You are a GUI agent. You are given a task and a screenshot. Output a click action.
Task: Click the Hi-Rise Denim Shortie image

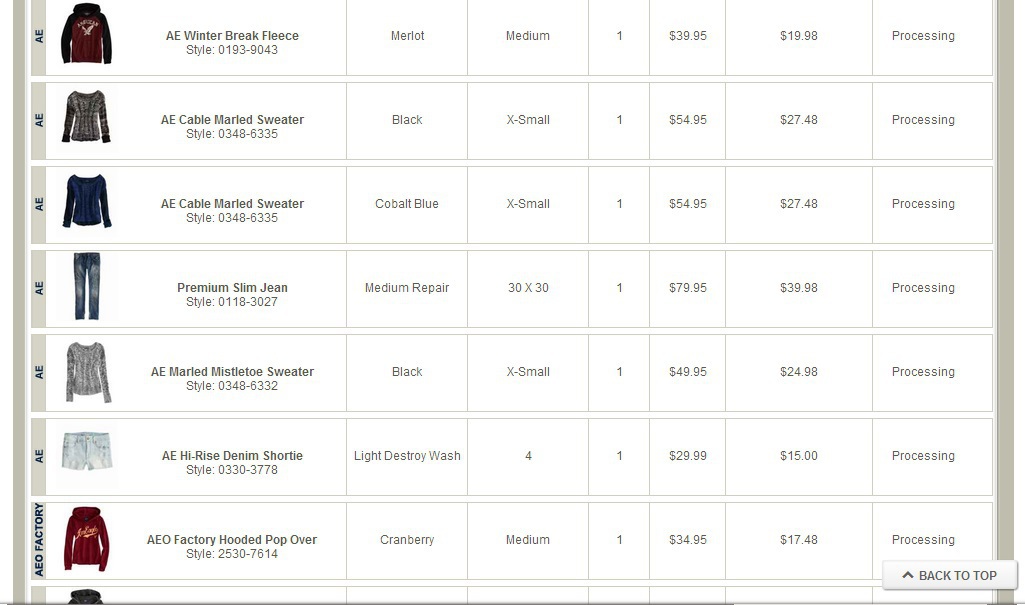(x=87, y=452)
